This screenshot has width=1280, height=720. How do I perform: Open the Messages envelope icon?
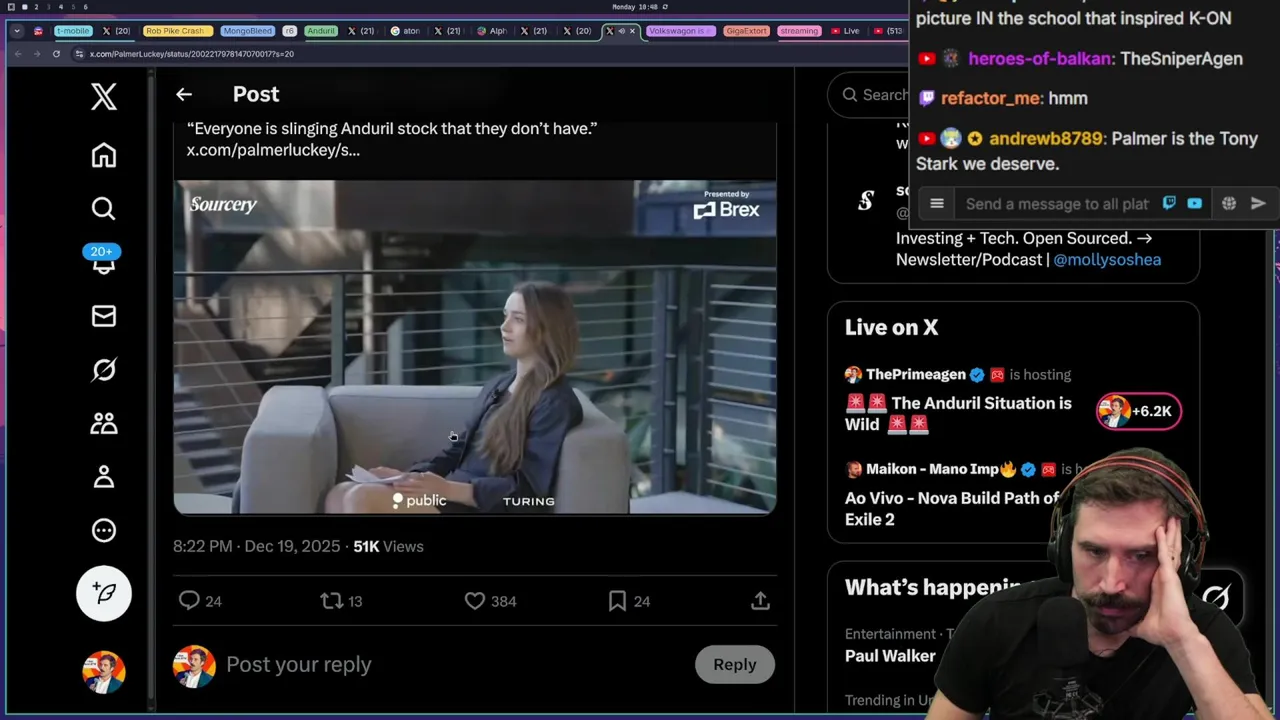[x=104, y=316]
